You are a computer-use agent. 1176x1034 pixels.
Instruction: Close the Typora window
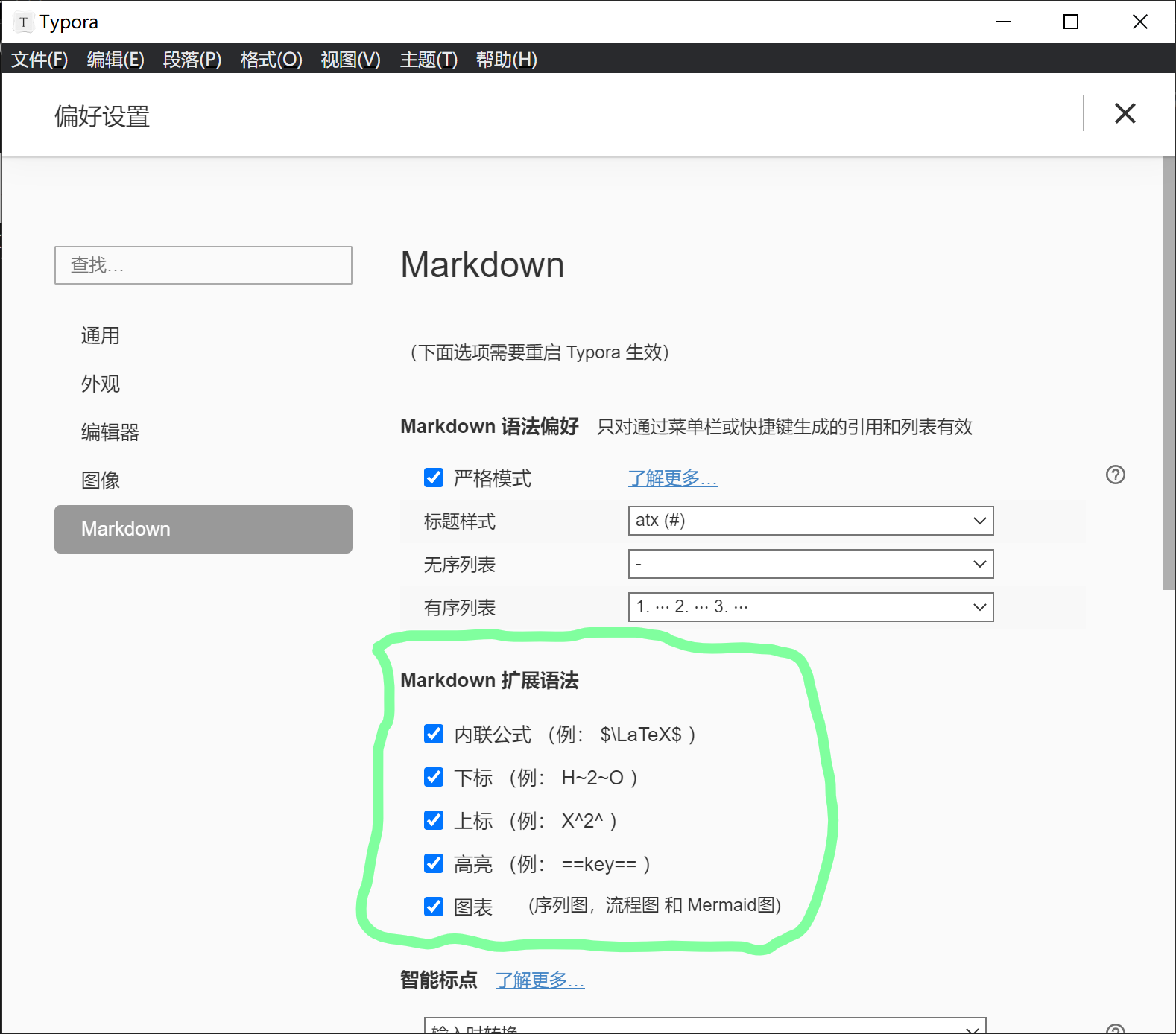point(1139,22)
